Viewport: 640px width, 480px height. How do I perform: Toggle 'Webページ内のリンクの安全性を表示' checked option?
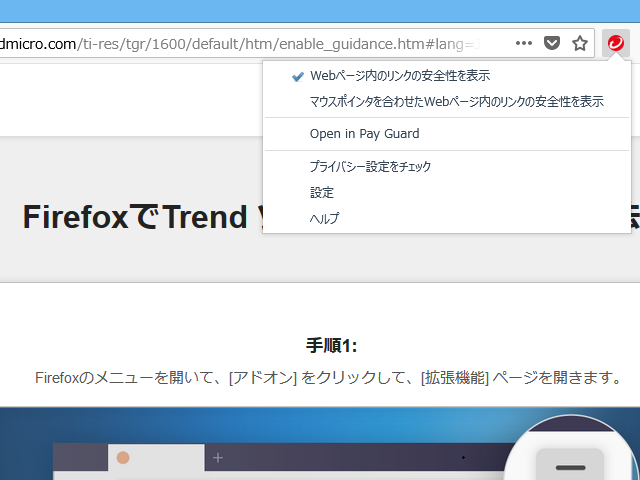pyautogui.click(x=447, y=76)
